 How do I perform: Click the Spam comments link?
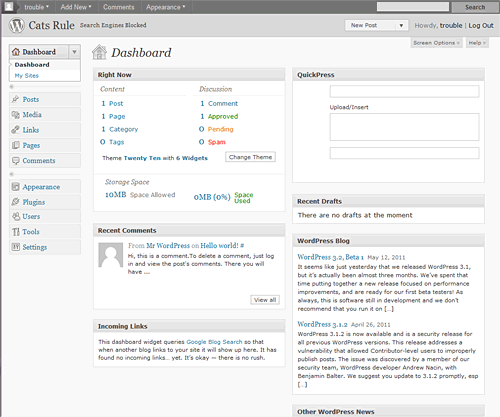(x=217, y=142)
